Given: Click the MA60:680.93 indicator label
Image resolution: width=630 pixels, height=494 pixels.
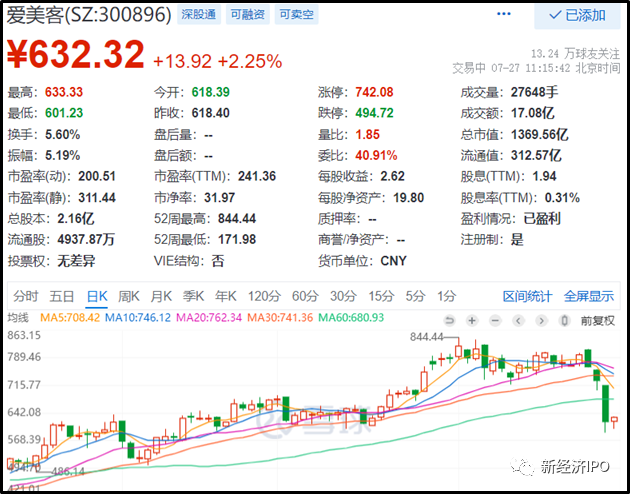Looking at the screenshot, I should (351, 318).
